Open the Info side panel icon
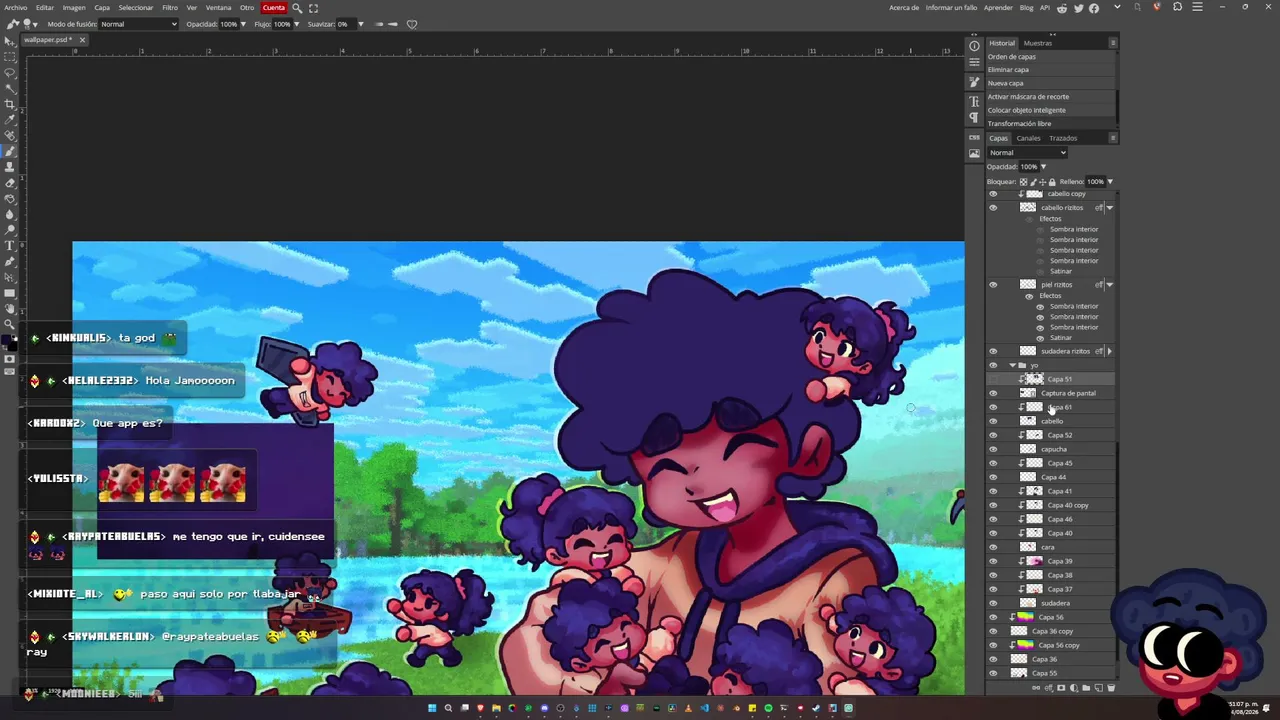 974,46
